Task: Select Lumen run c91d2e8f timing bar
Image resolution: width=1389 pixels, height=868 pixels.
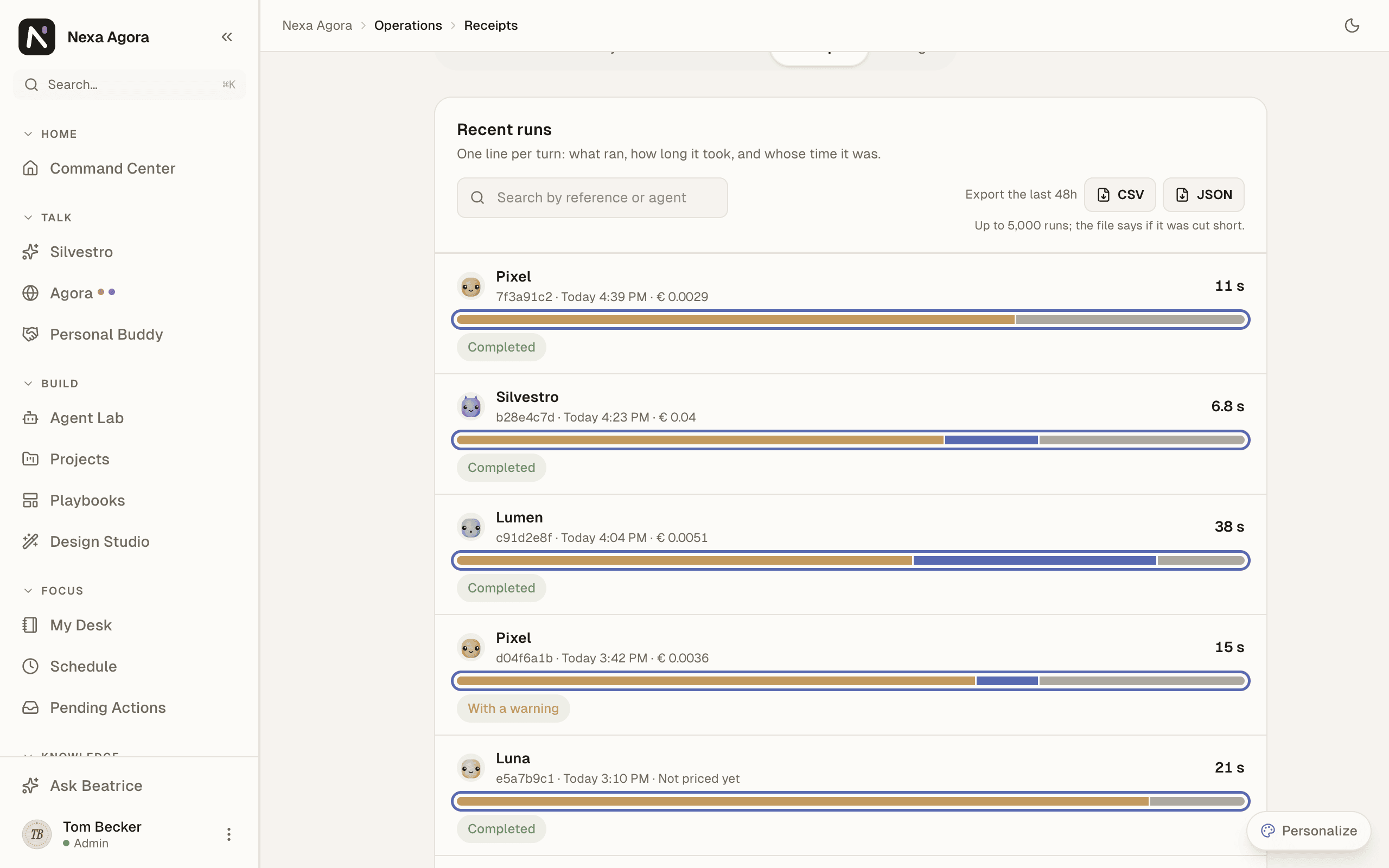Action: tap(850, 560)
